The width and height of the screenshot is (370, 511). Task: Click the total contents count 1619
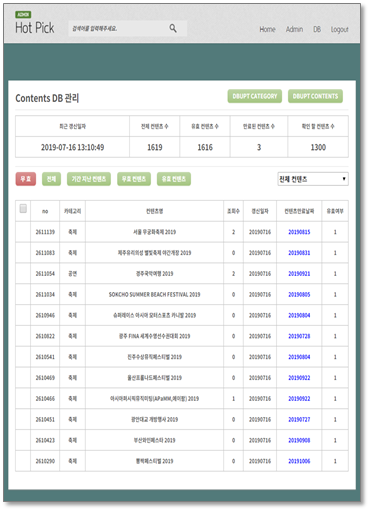click(x=155, y=147)
